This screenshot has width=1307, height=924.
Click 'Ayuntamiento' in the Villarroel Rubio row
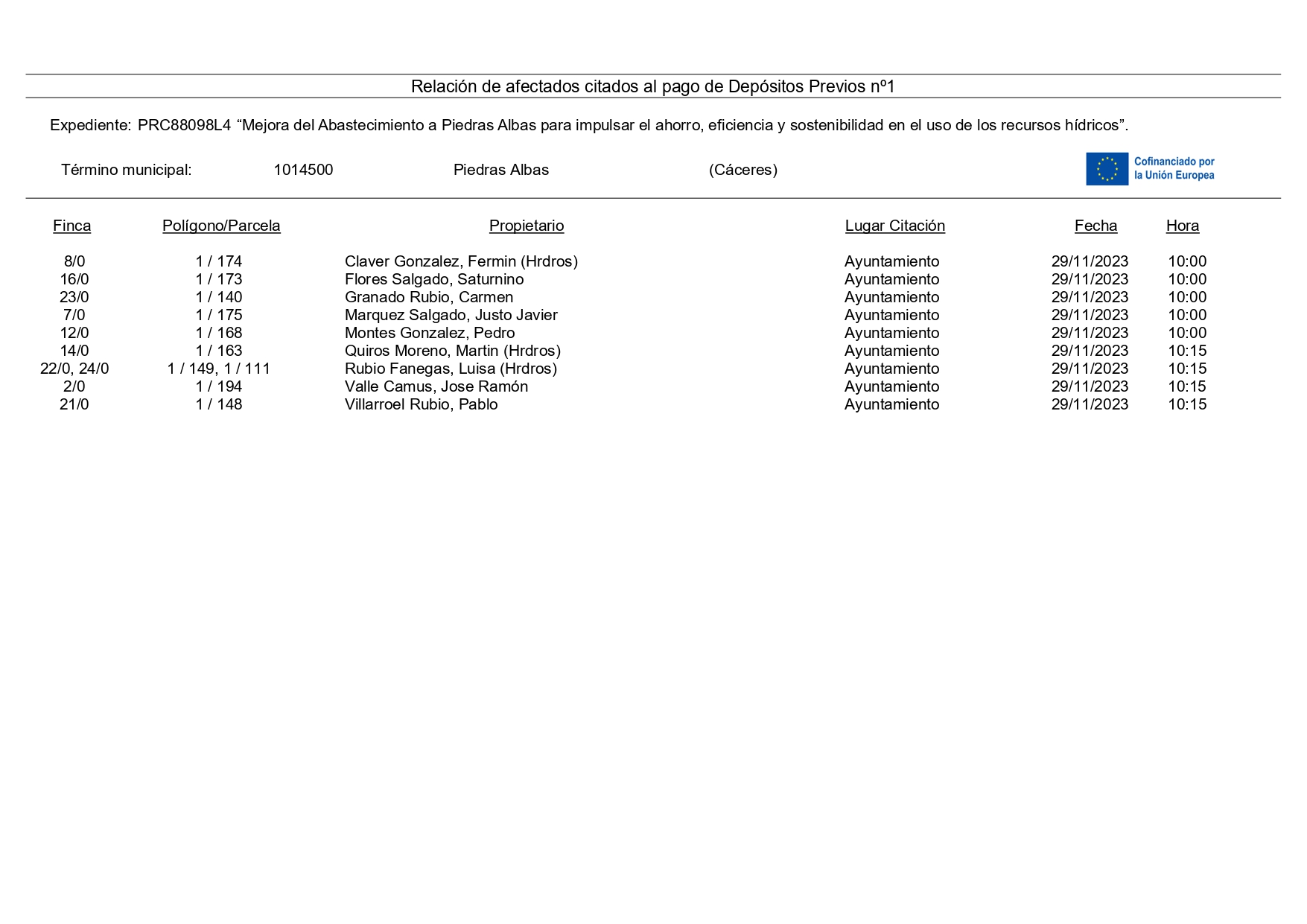892,404
